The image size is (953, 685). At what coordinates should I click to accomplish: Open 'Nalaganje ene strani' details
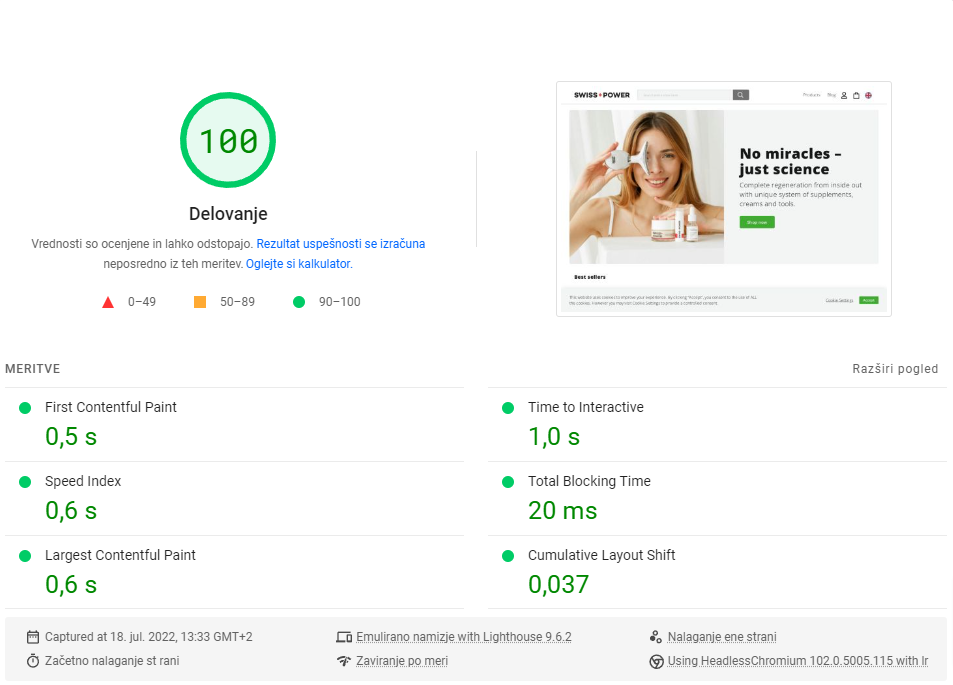pos(722,636)
